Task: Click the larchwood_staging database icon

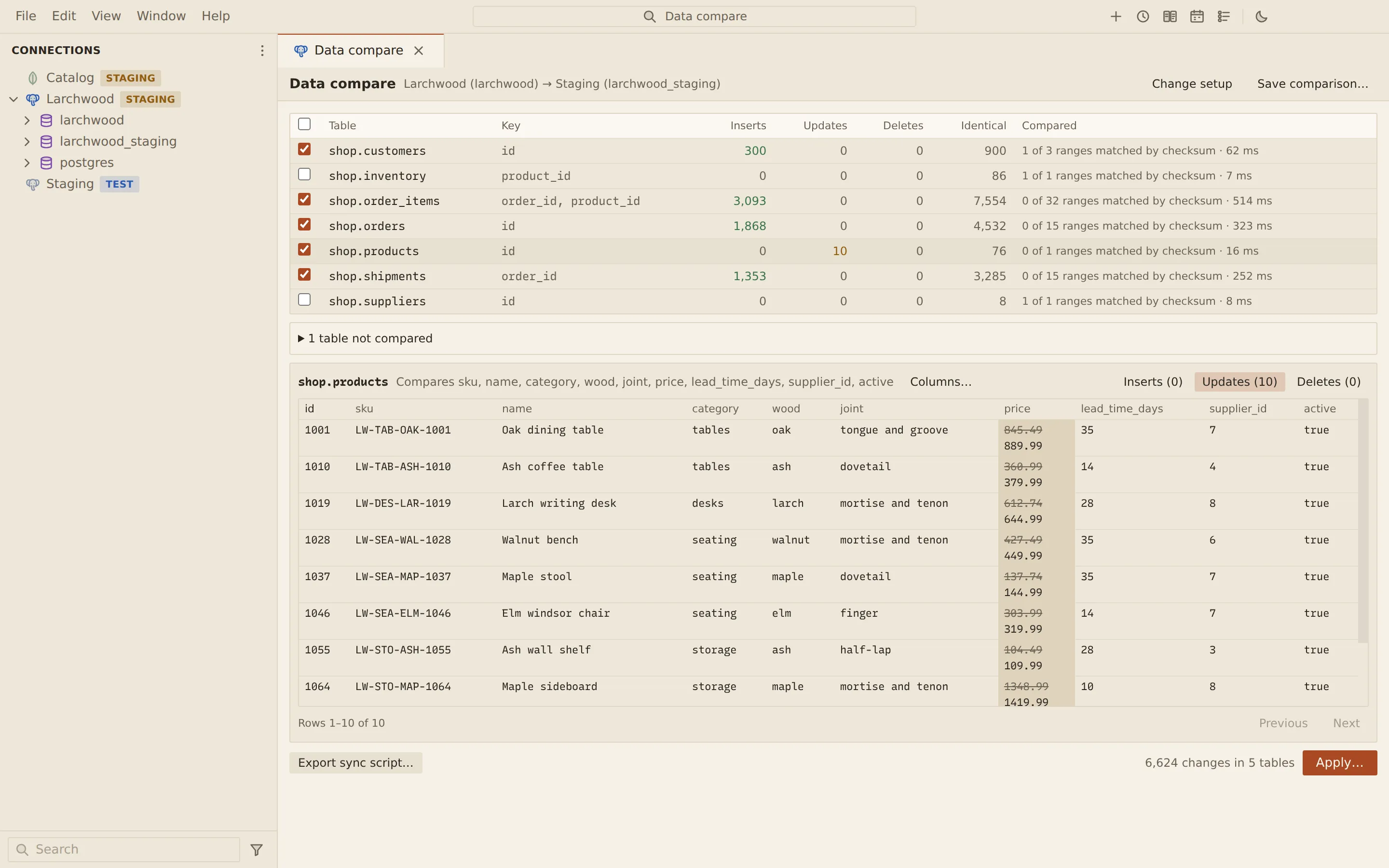Action: click(x=46, y=142)
